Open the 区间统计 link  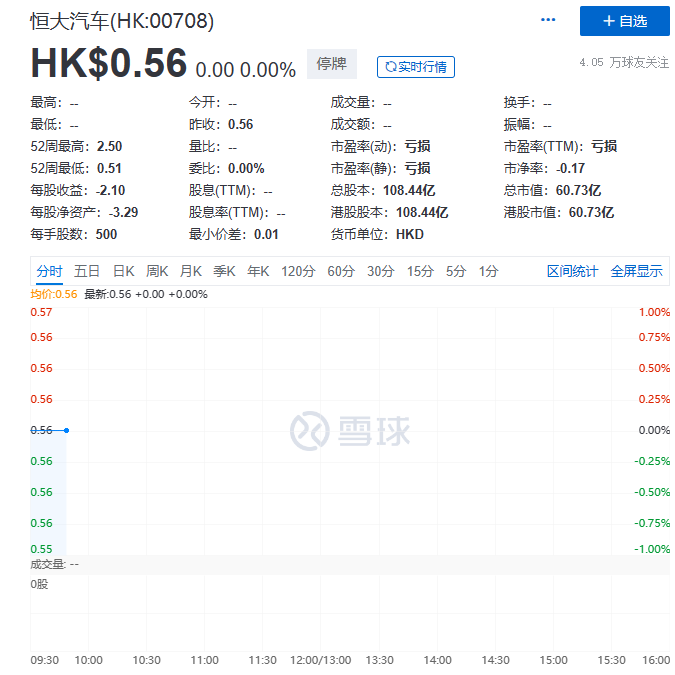coord(573,271)
